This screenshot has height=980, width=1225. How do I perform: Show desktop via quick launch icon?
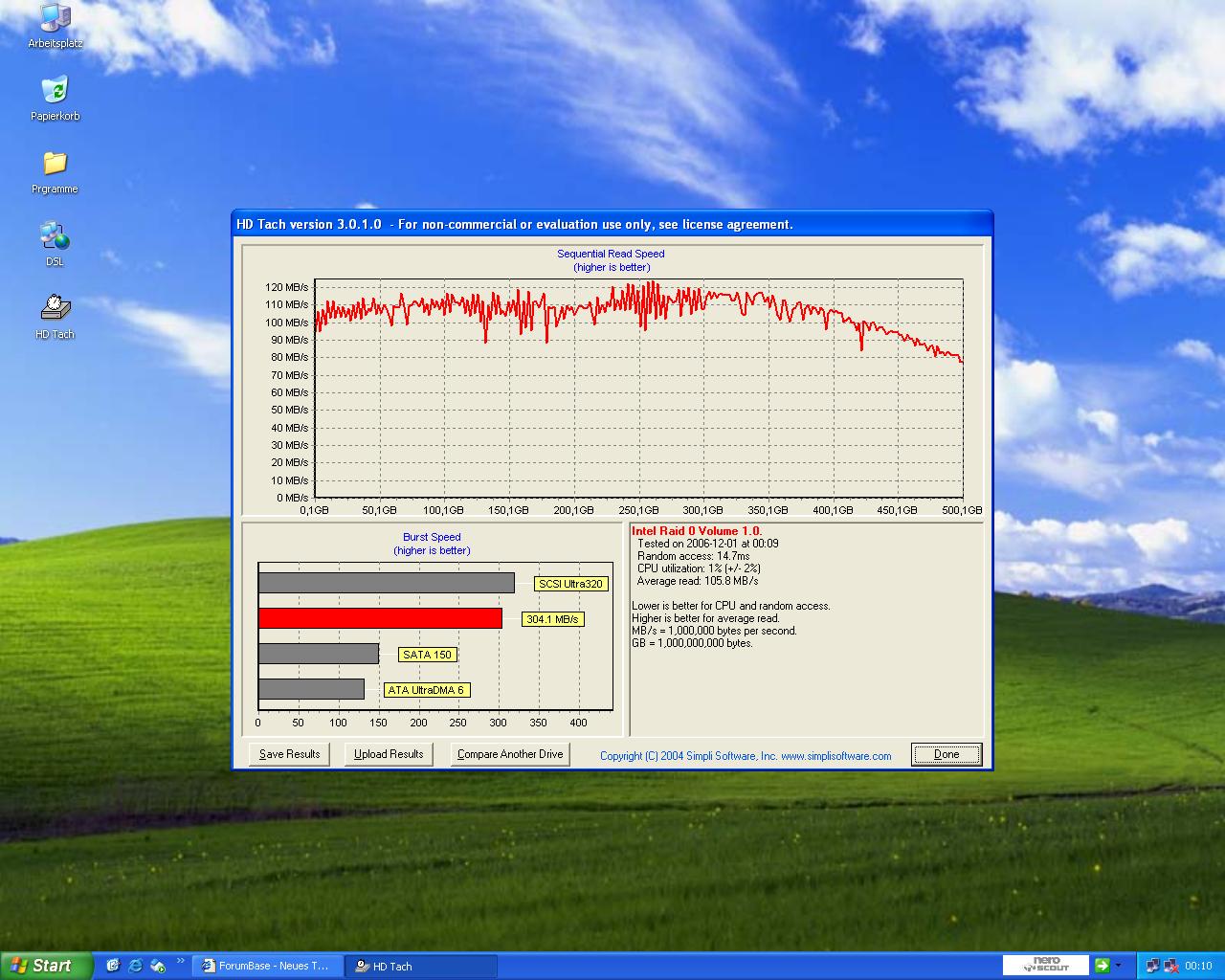click(113, 966)
